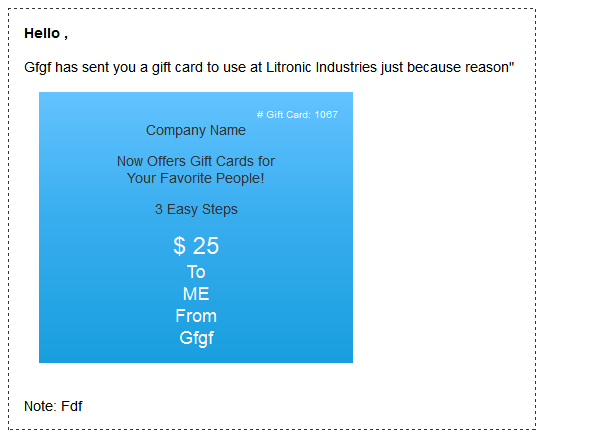600x438 pixels.
Task: Click the dollar sign on the card
Action: [x=179, y=246]
